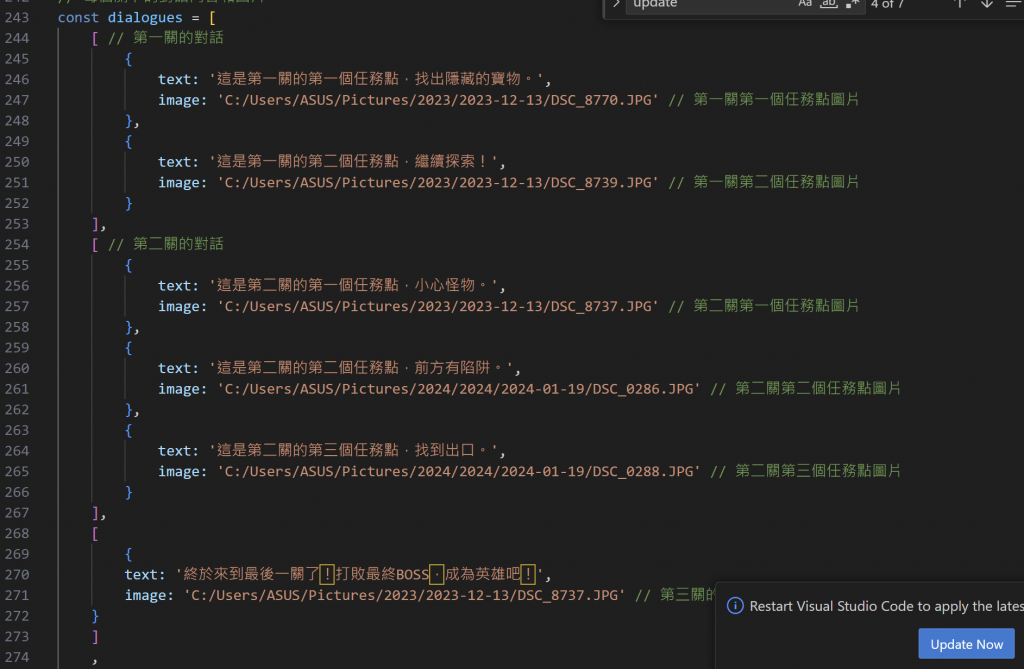Click the 'dialogues' variable name
The width and height of the screenshot is (1024, 669).
[145, 18]
